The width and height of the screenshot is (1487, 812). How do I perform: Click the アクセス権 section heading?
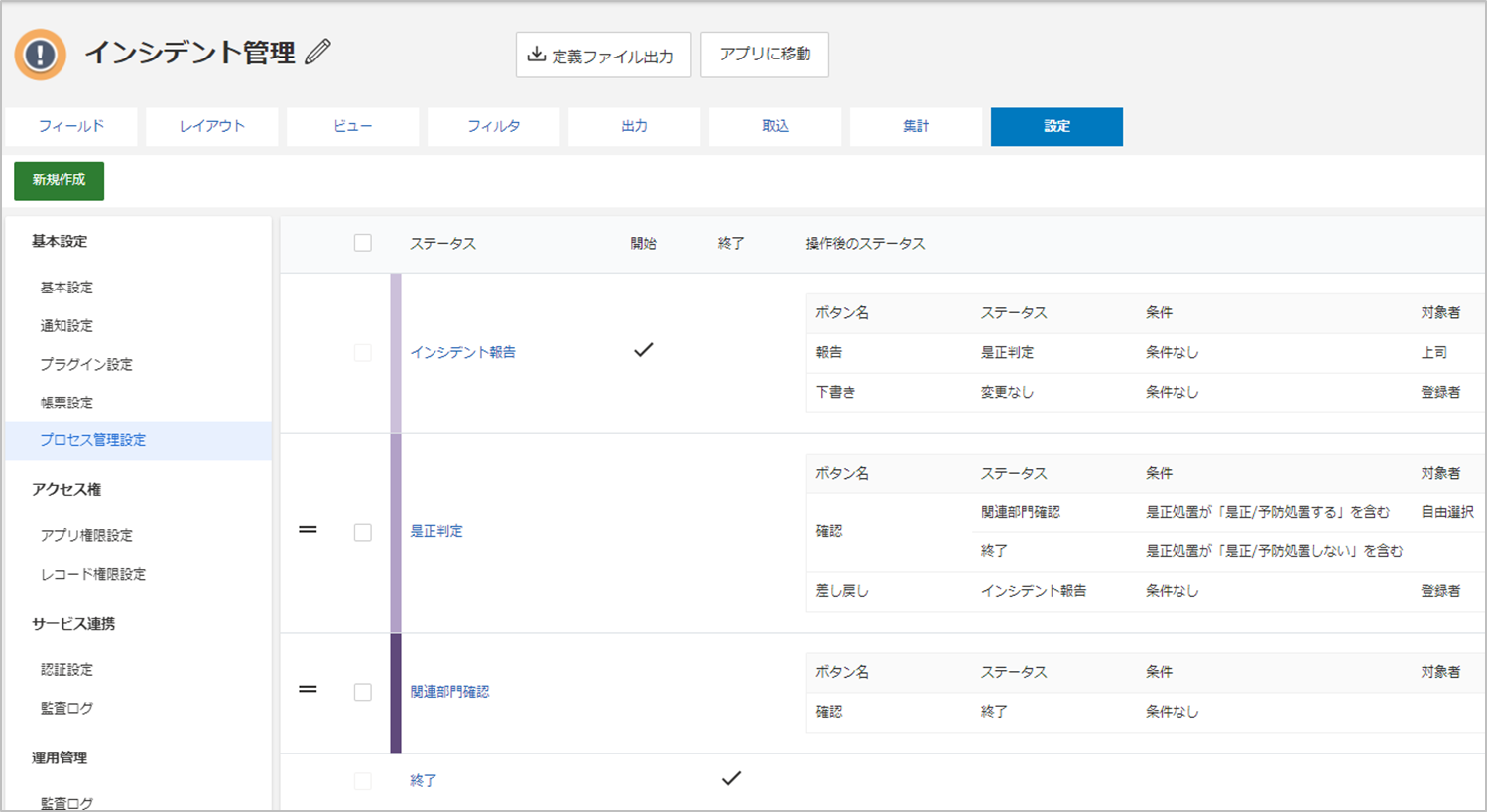click(65, 489)
